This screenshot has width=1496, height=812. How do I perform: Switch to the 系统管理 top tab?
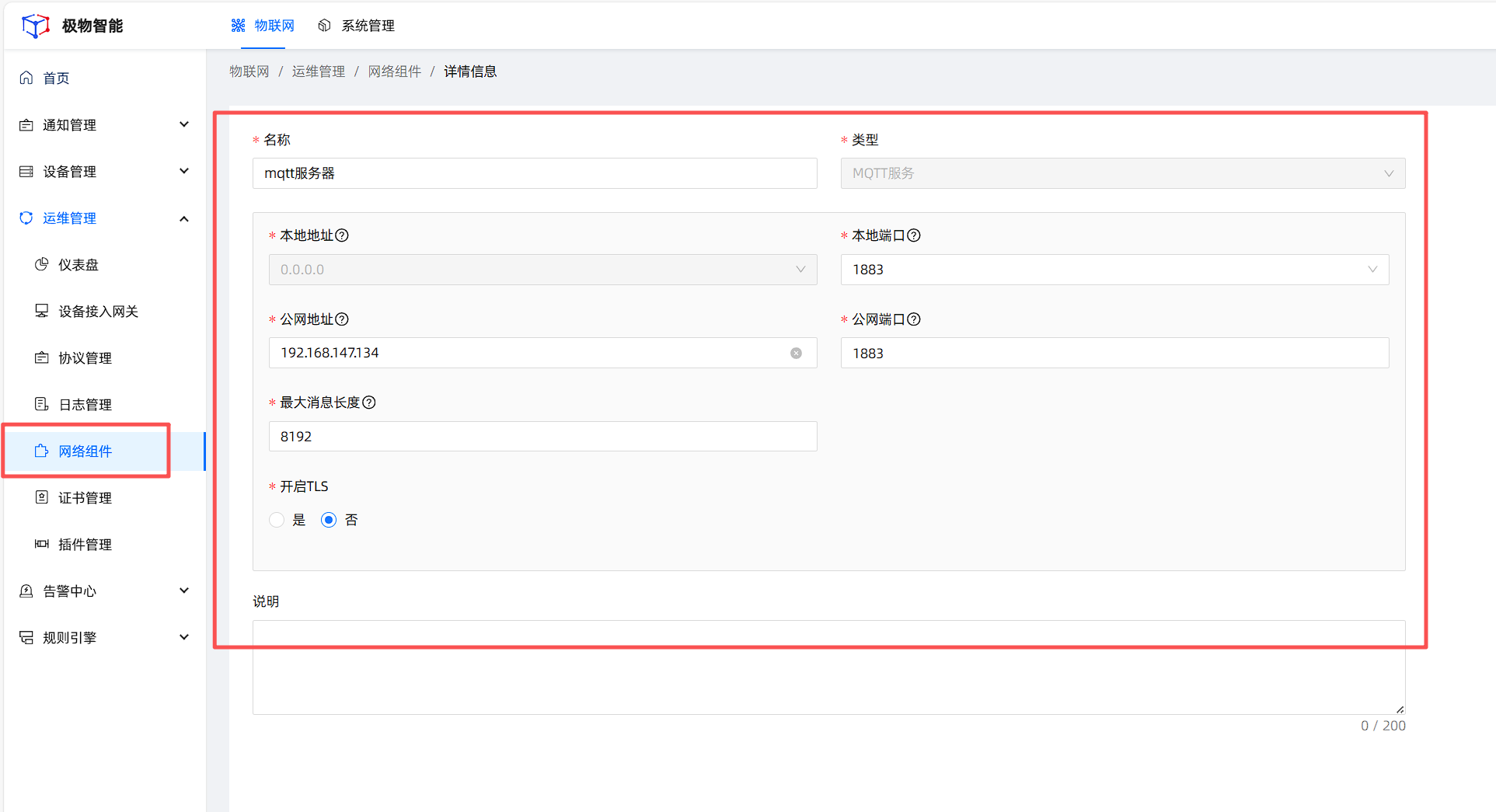357,26
